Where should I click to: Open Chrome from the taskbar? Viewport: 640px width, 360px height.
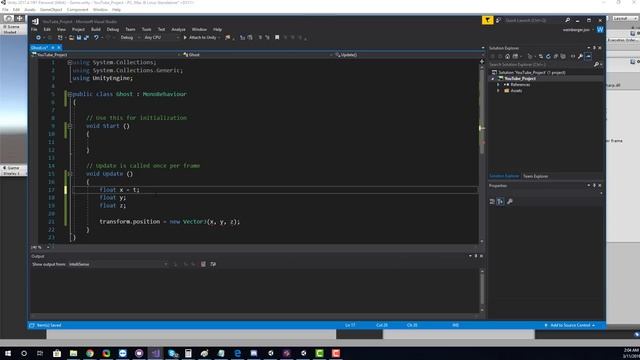pyautogui.click(x=90, y=353)
